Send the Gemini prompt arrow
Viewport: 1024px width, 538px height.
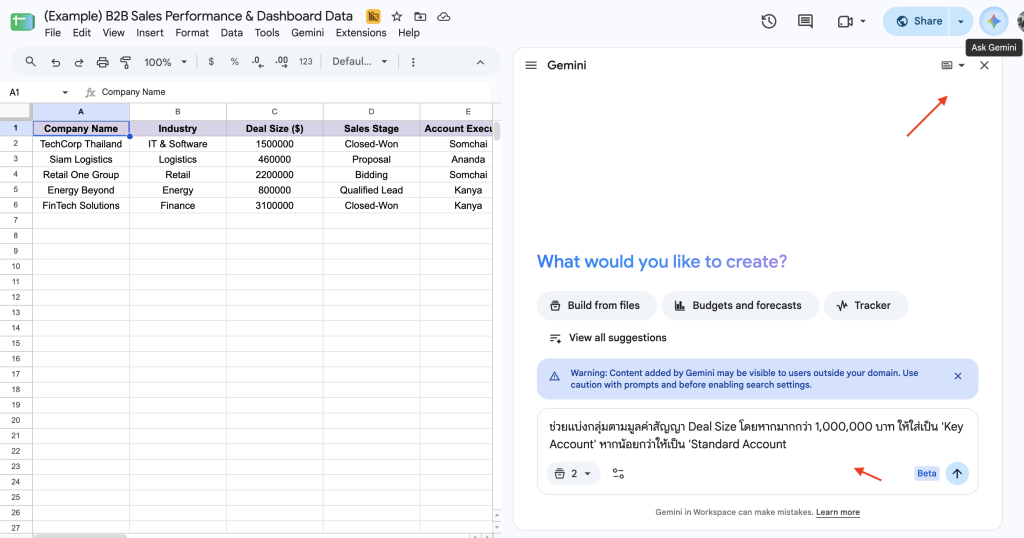[x=957, y=474]
